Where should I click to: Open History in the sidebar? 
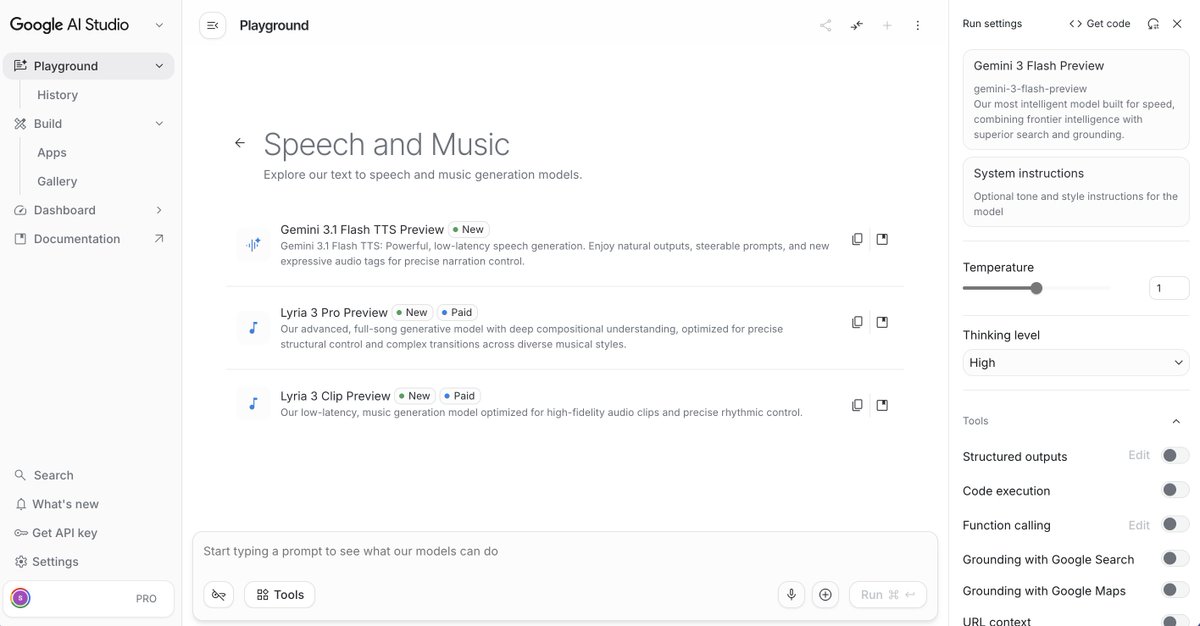click(57, 95)
